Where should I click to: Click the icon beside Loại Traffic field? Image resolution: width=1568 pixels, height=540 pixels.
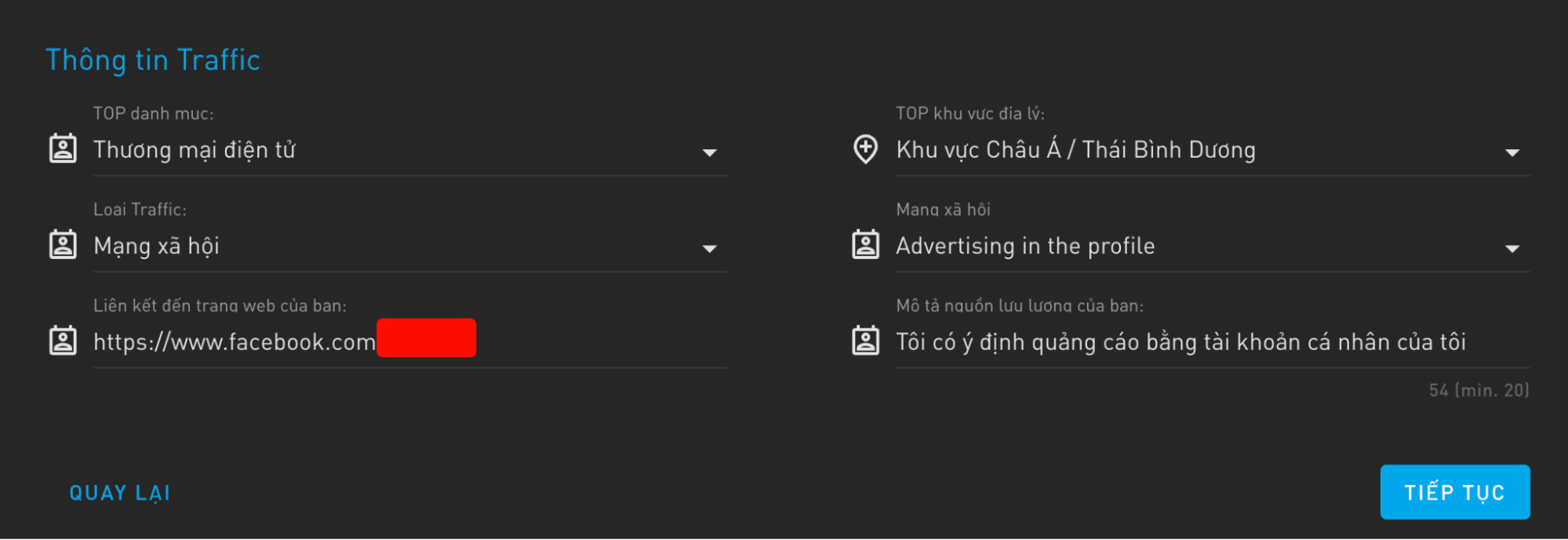pyautogui.click(x=63, y=245)
